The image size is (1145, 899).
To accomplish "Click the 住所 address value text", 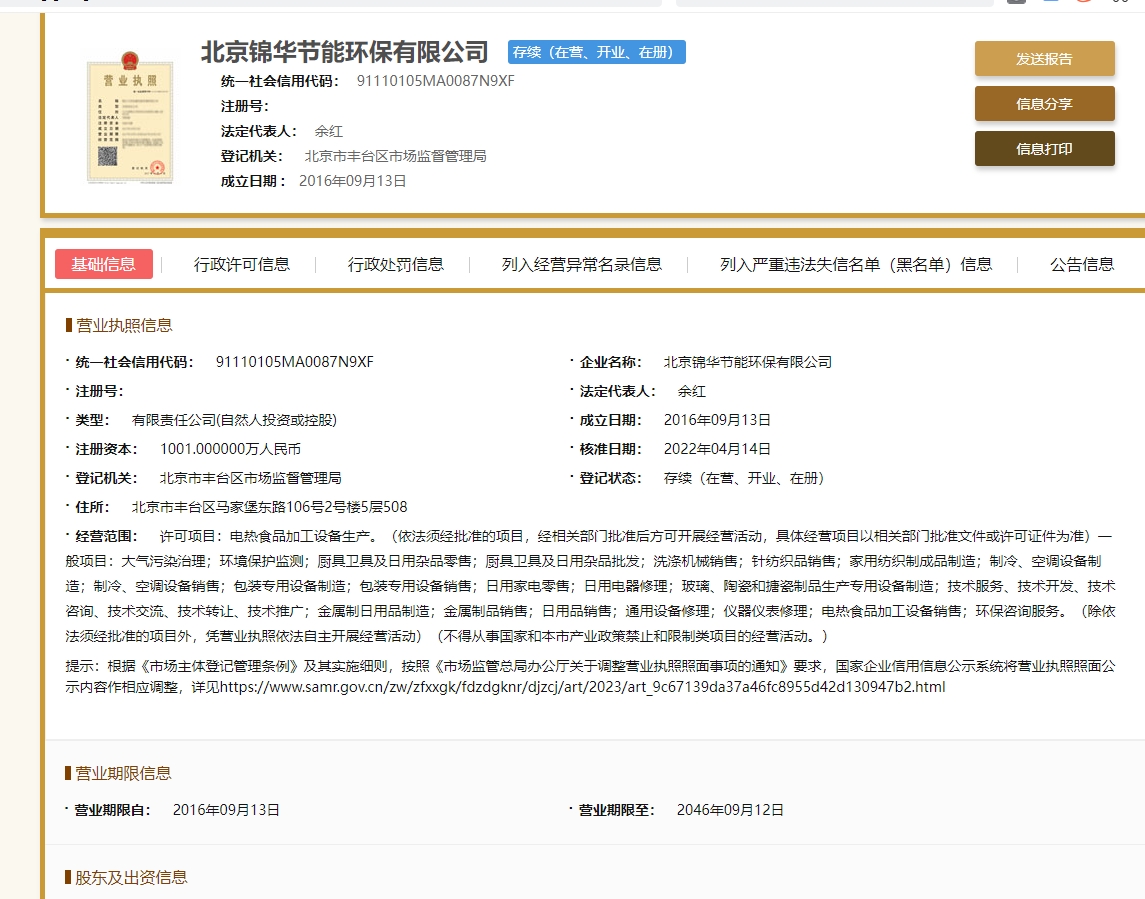I will 269,507.
